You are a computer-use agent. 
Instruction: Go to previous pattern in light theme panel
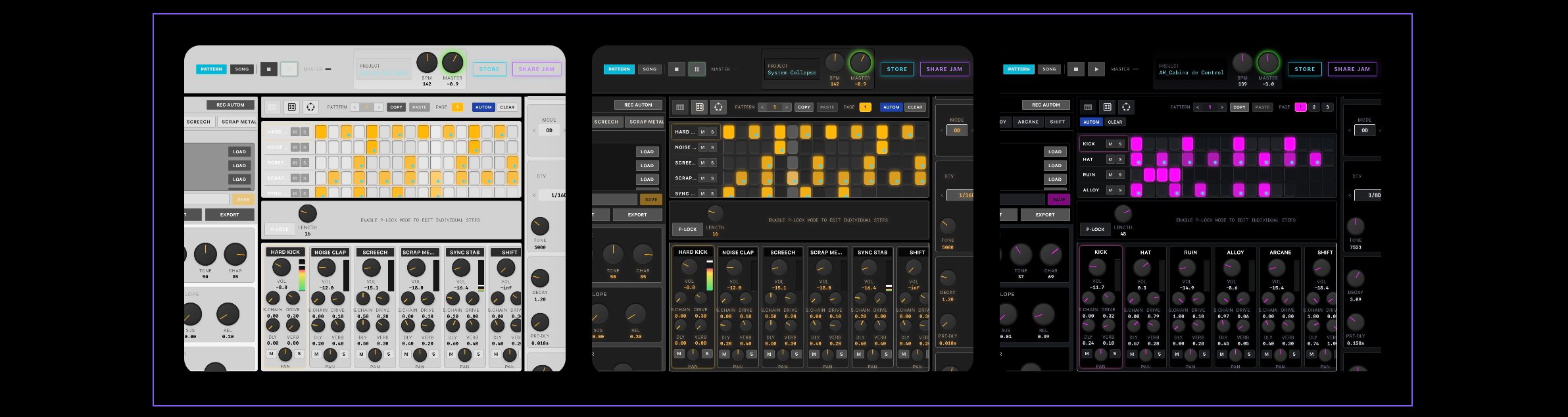tap(355, 107)
